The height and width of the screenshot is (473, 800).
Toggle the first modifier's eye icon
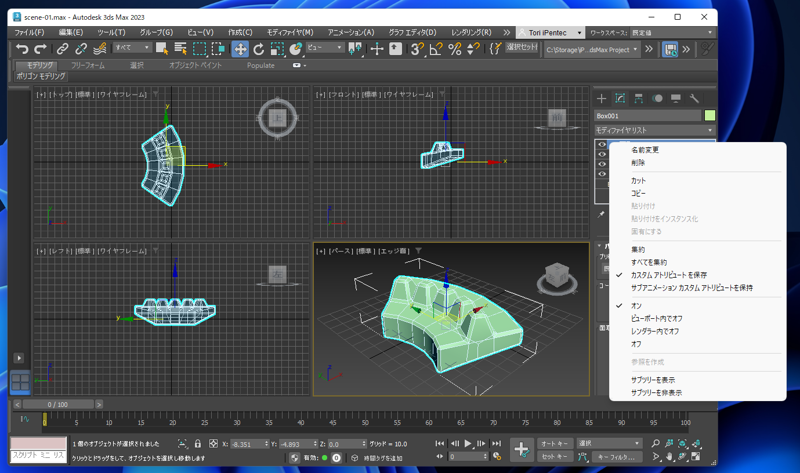point(602,144)
